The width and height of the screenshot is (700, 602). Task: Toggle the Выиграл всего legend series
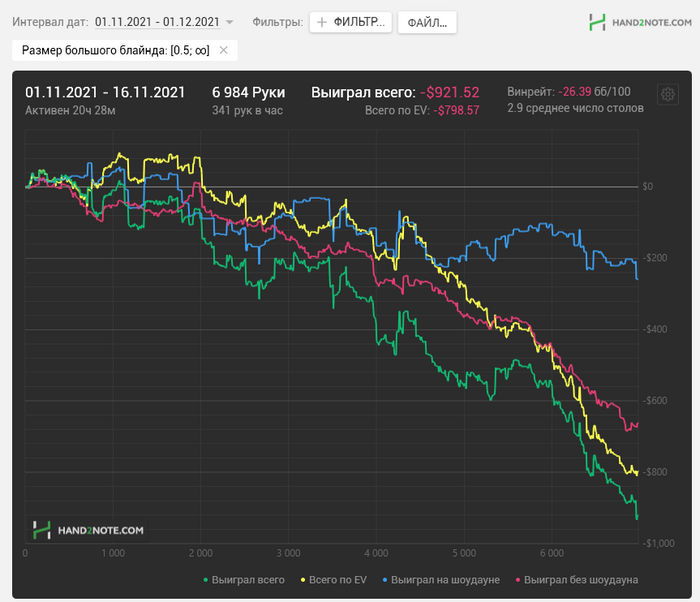click(244, 580)
